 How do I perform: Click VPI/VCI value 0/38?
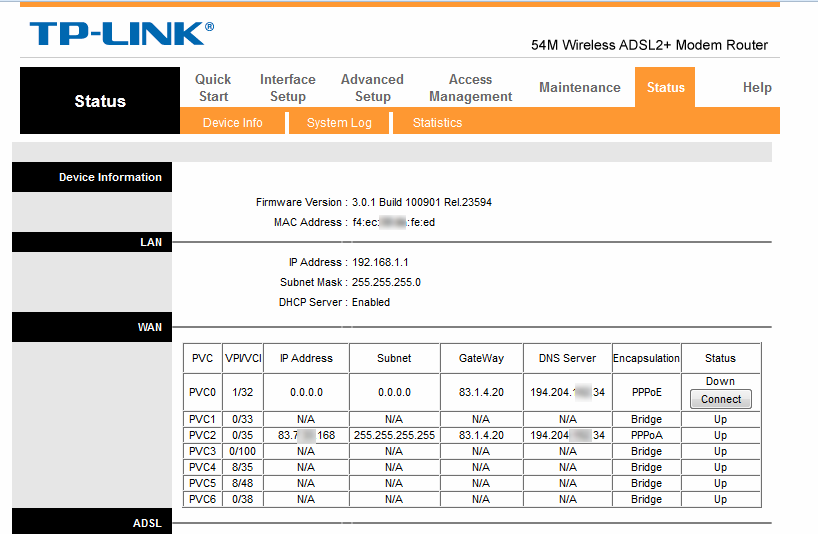243,499
